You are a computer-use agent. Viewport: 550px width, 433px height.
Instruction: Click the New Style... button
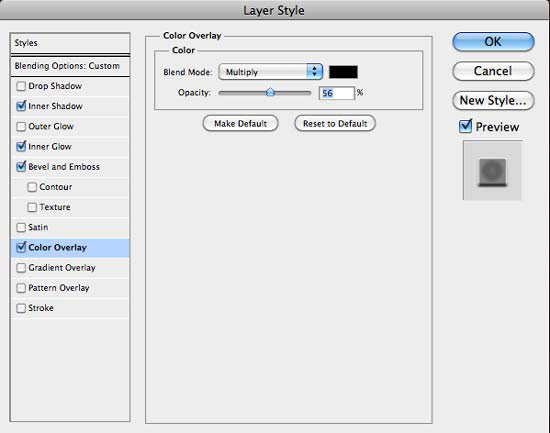click(x=493, y=100)
